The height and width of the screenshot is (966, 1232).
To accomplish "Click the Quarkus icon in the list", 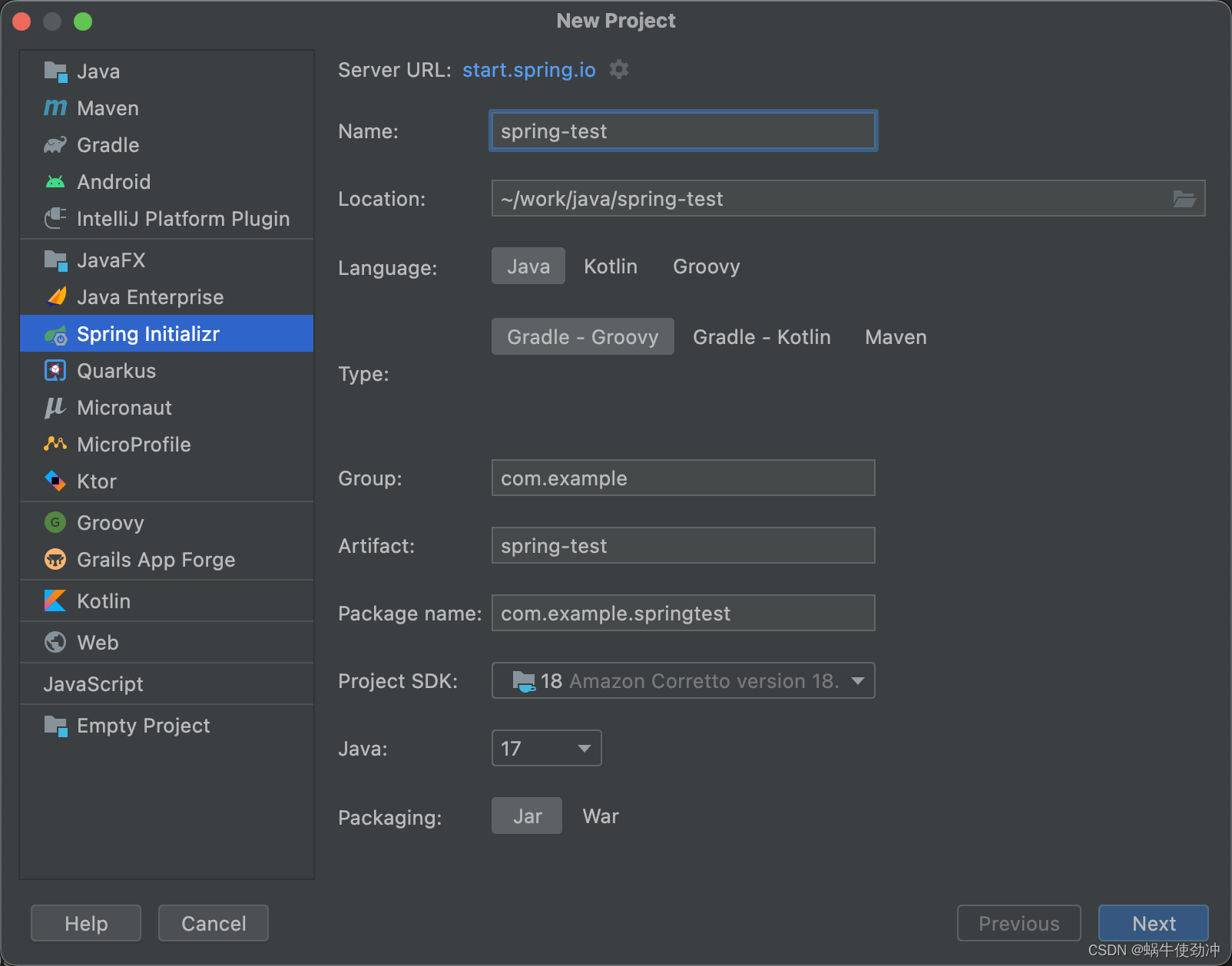I will (55, 371).
